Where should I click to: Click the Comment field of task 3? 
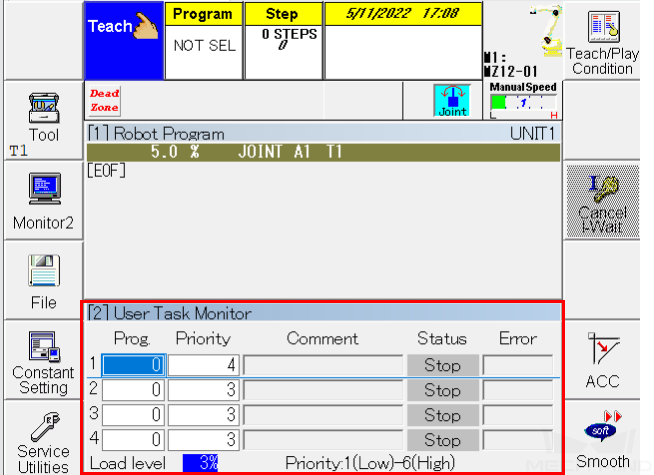[x=323, y=415]
